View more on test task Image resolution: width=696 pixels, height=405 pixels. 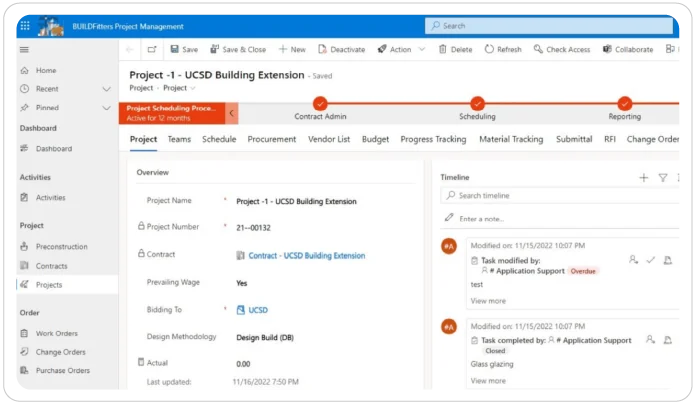[488, 301]
